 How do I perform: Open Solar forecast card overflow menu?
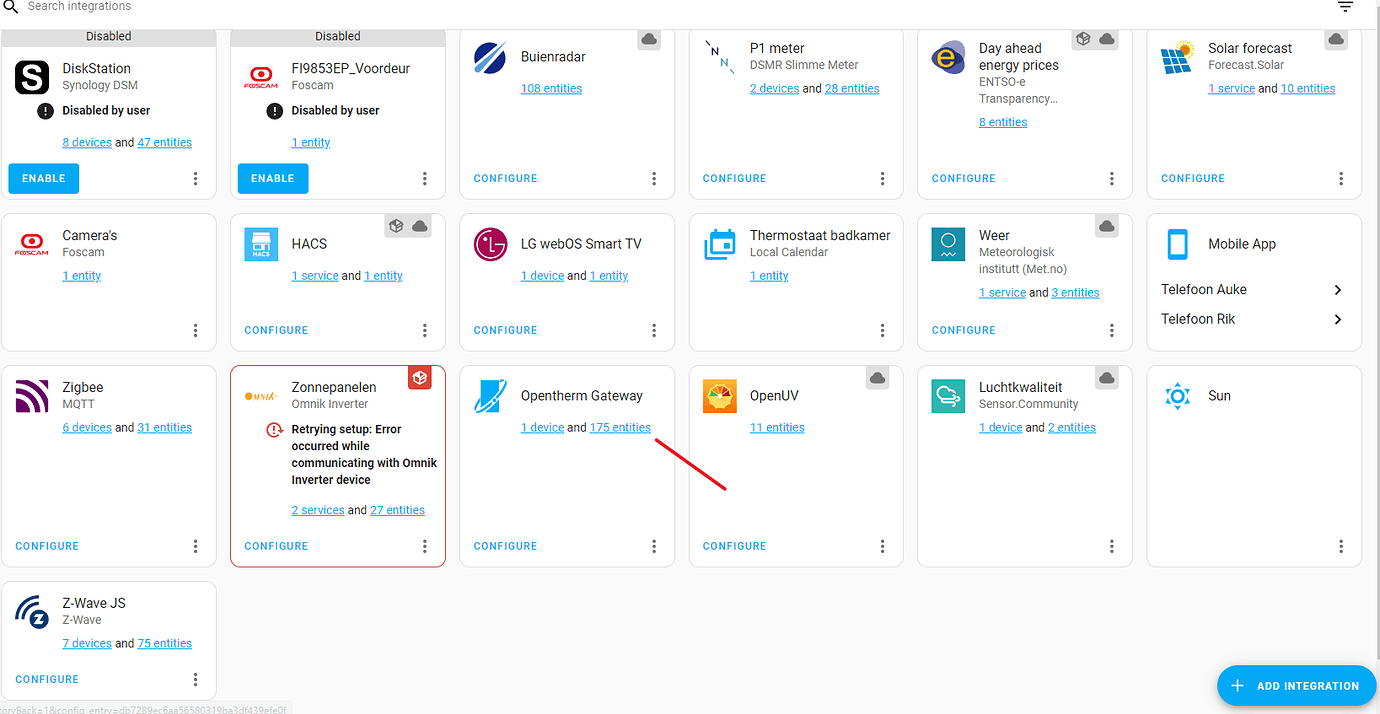(x=1341, y=179)
